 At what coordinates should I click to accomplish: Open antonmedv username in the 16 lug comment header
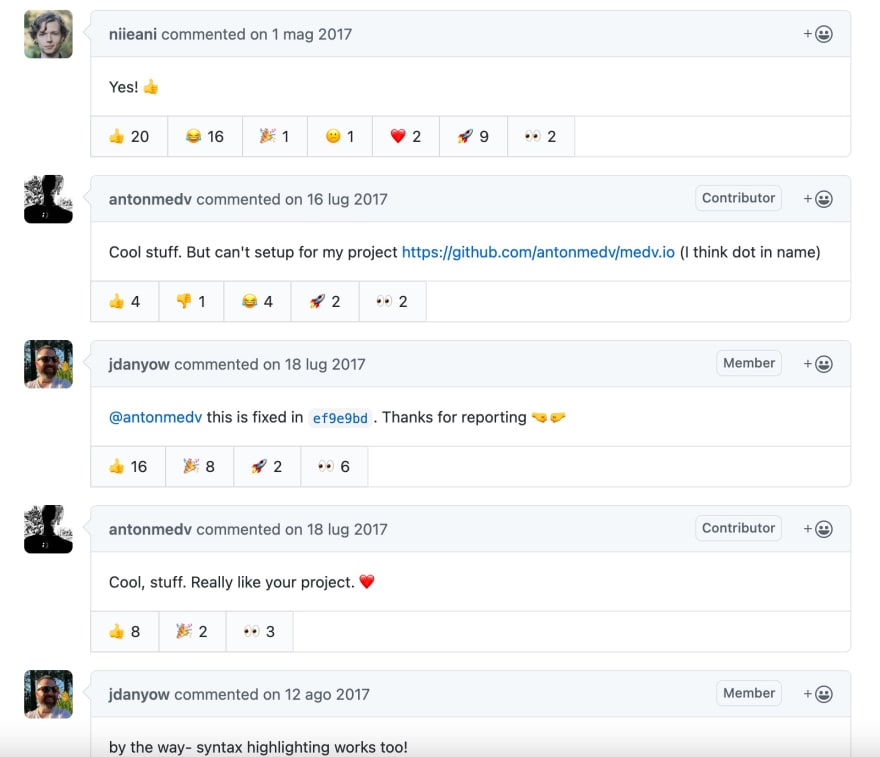(150, 199)
